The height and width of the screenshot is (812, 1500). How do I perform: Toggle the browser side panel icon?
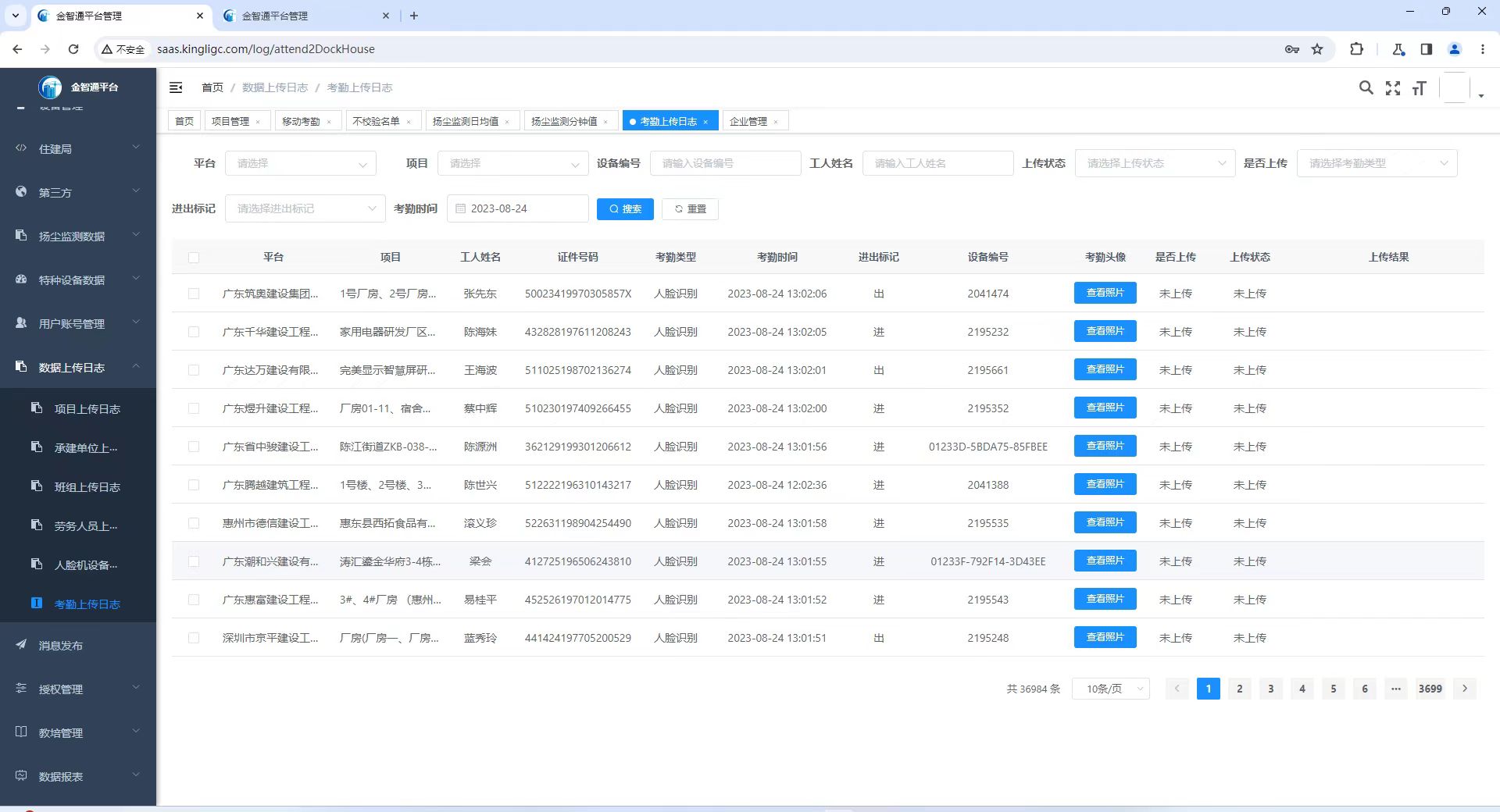[1426, 49]
